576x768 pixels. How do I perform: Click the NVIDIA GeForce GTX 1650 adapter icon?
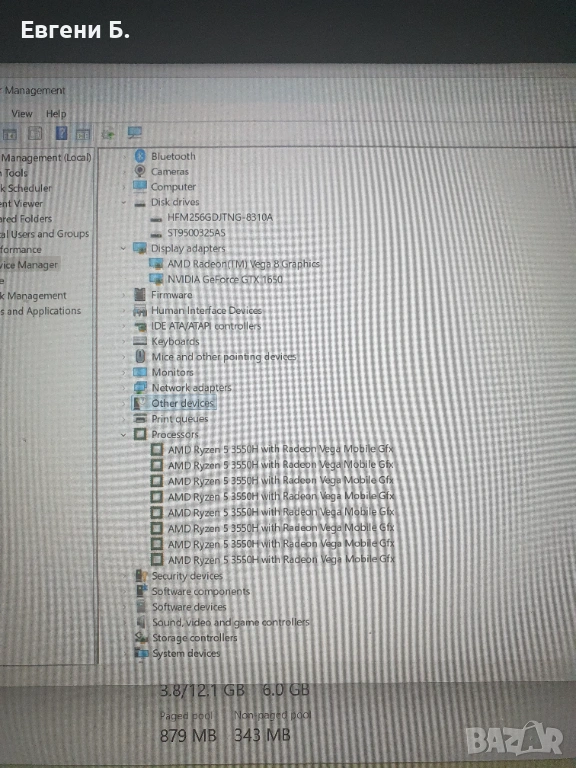click(x=156, y=279)
